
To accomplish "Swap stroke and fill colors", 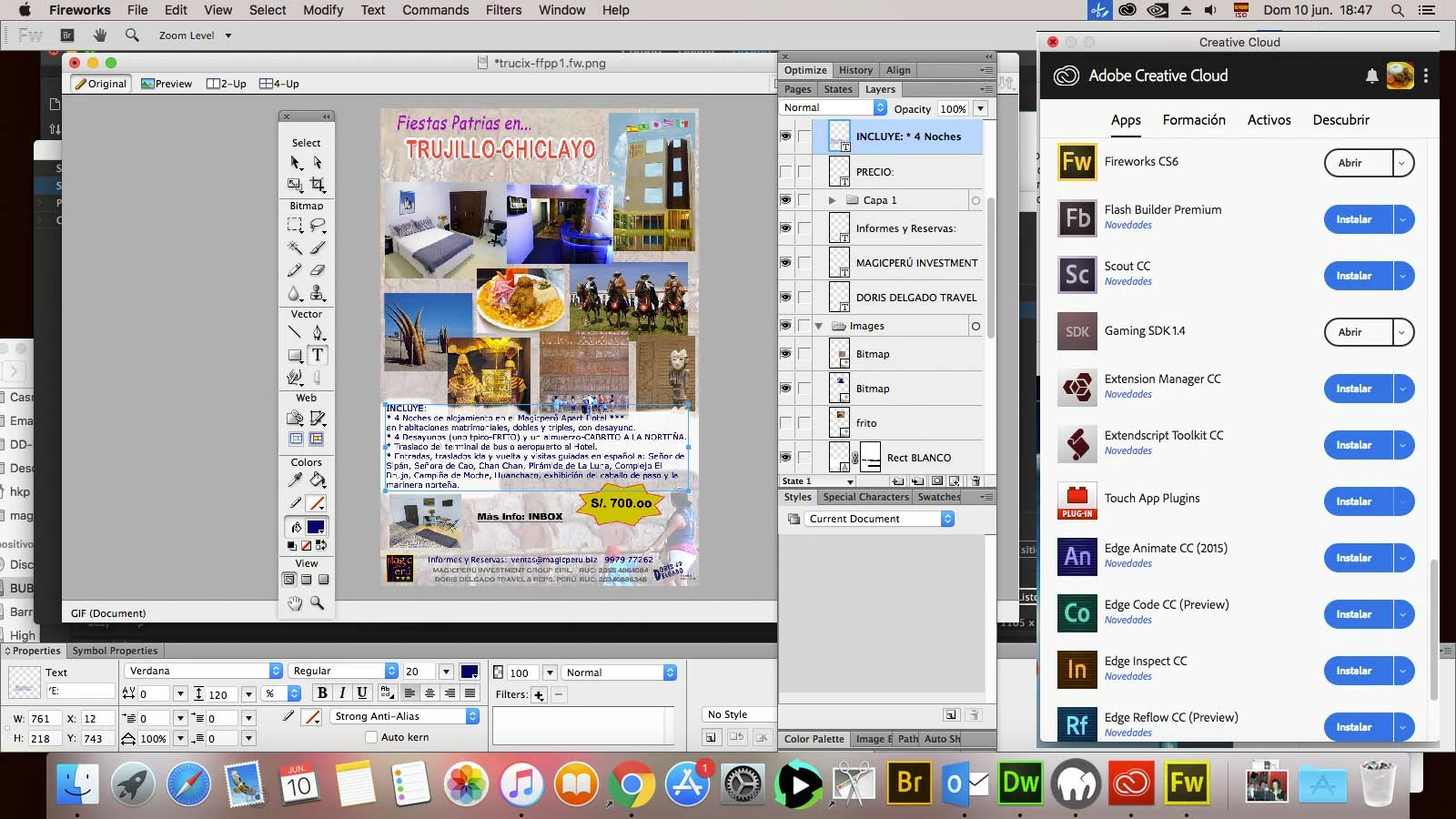I will coord(321,546).
